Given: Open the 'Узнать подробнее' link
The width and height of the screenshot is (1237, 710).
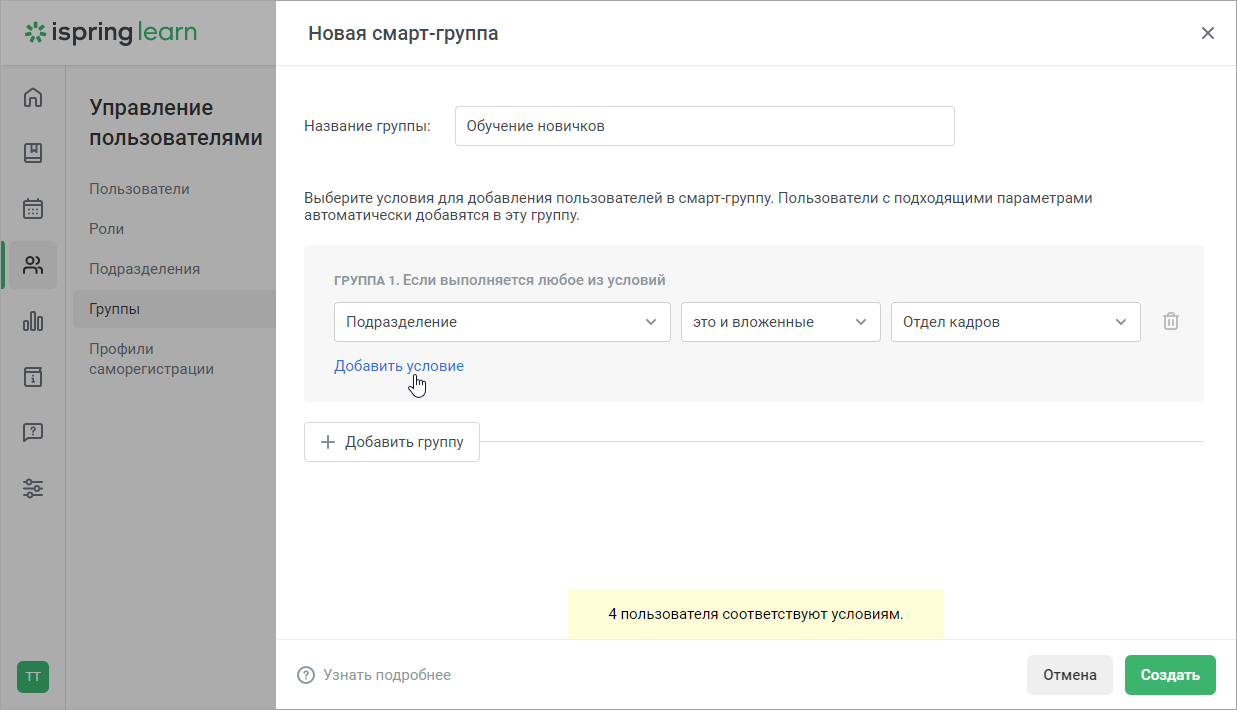Looking at the screenshot, I should 387,675.
